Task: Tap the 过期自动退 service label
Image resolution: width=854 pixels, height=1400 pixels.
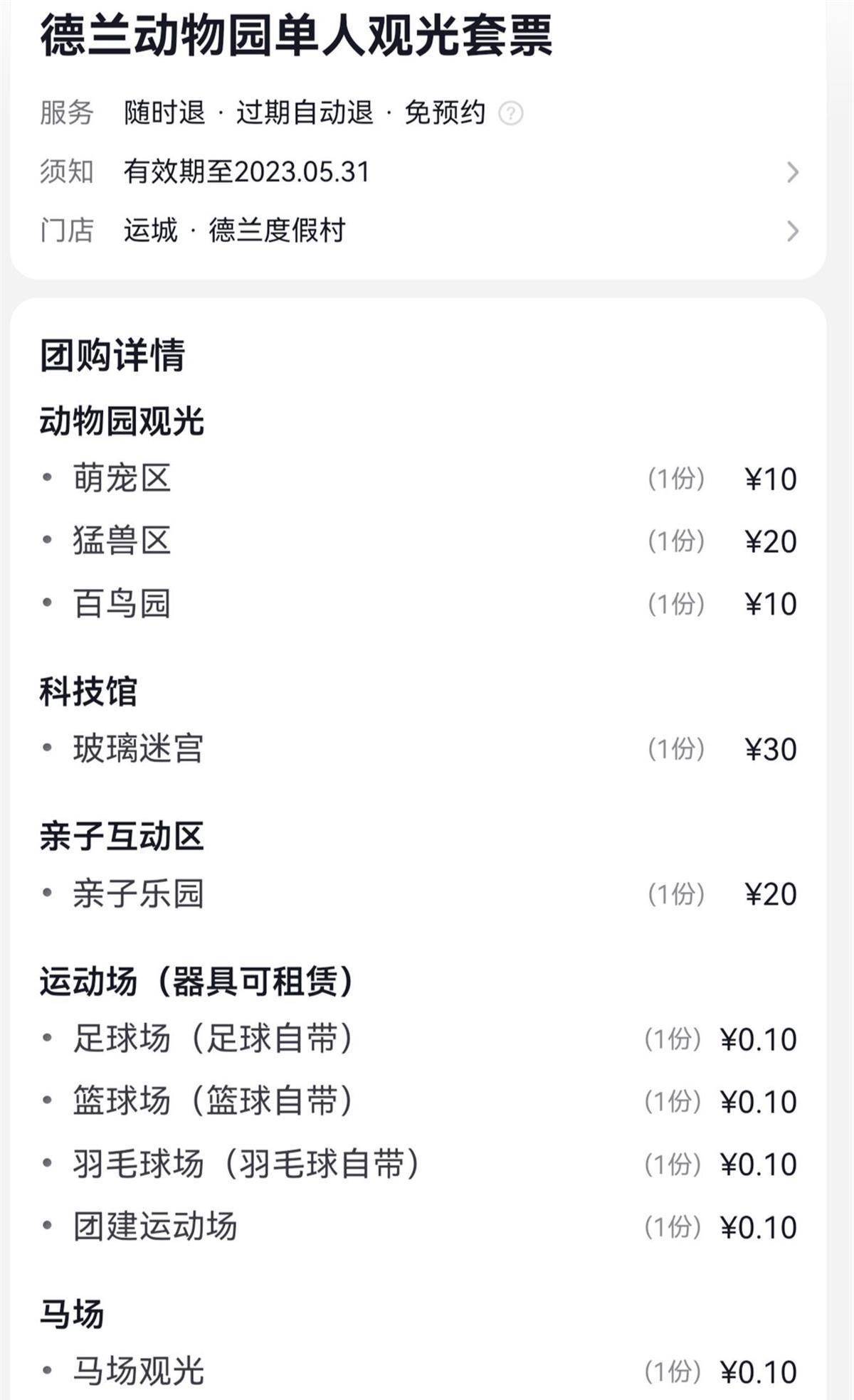Action: coord(305,113)
